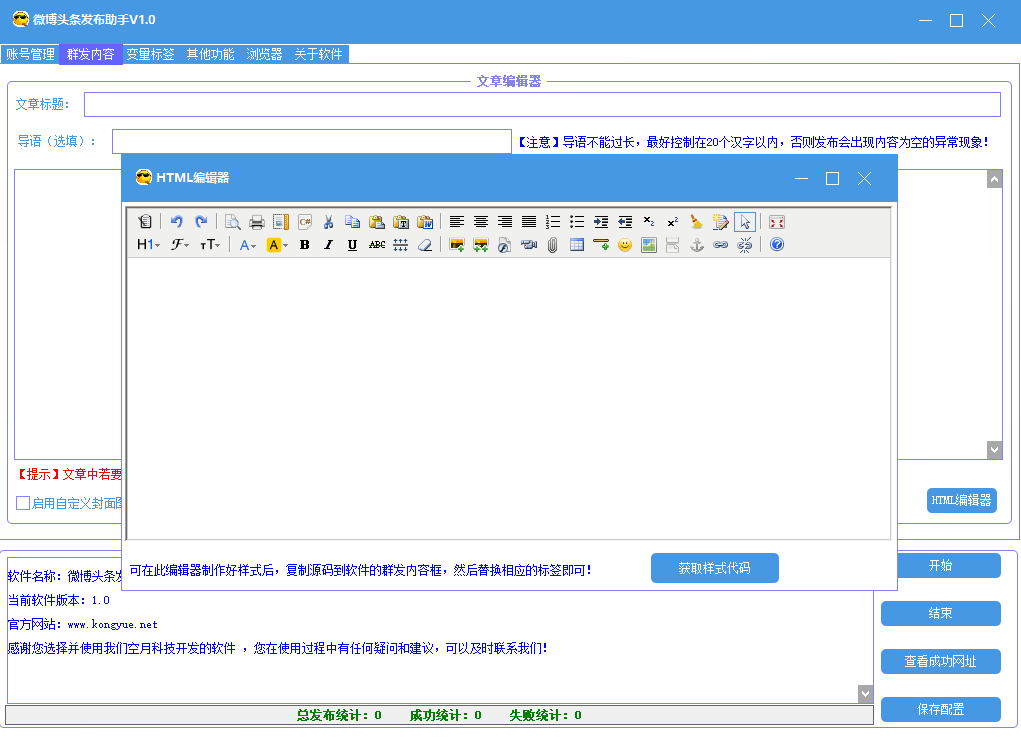
Task: Open line height dropdown
Action: [x=400, y=245]
